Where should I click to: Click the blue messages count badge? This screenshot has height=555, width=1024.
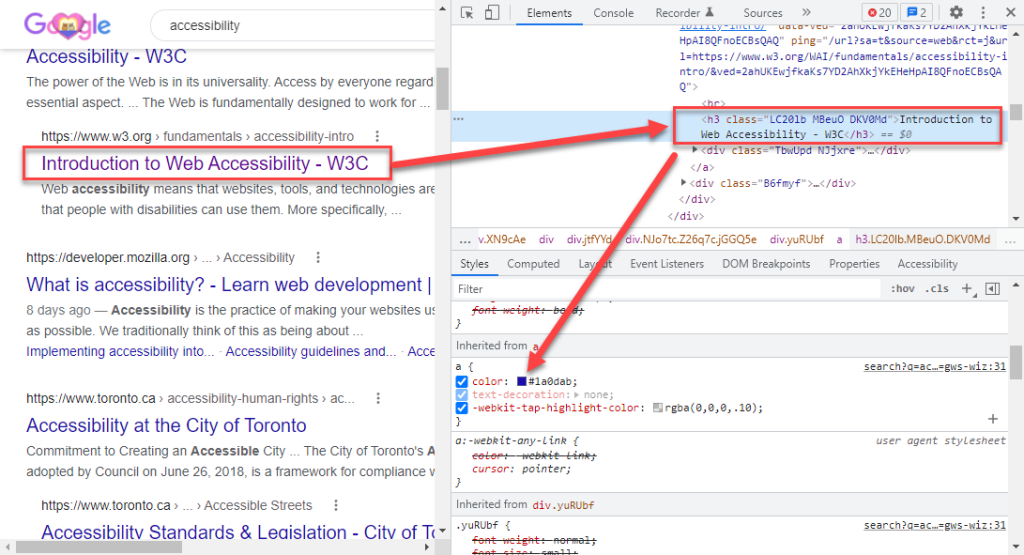[x=917, y=13]
